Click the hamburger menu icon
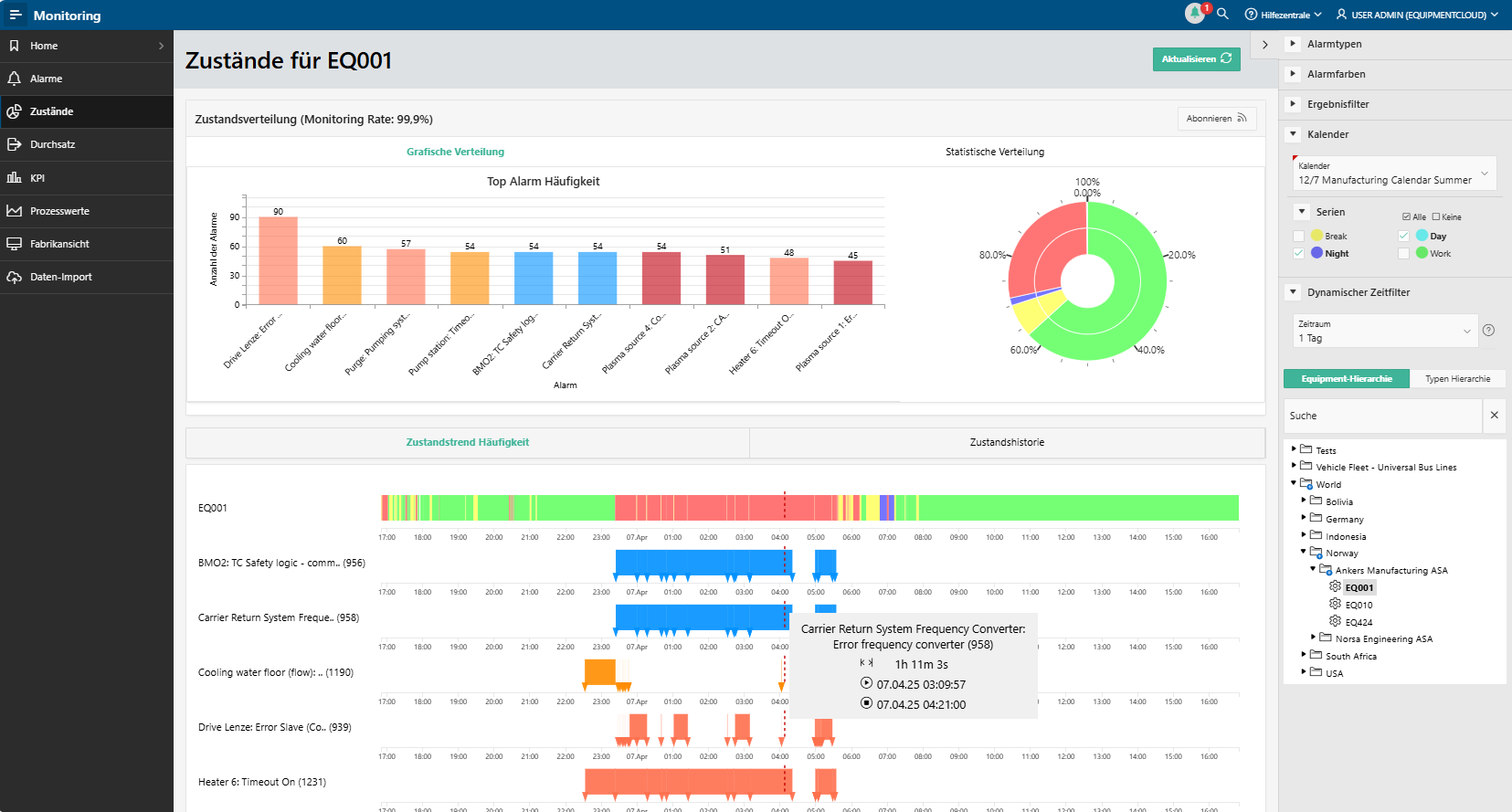Image resolution: width=1512 pixels, height=812 pixels. (x=15, y=15)
